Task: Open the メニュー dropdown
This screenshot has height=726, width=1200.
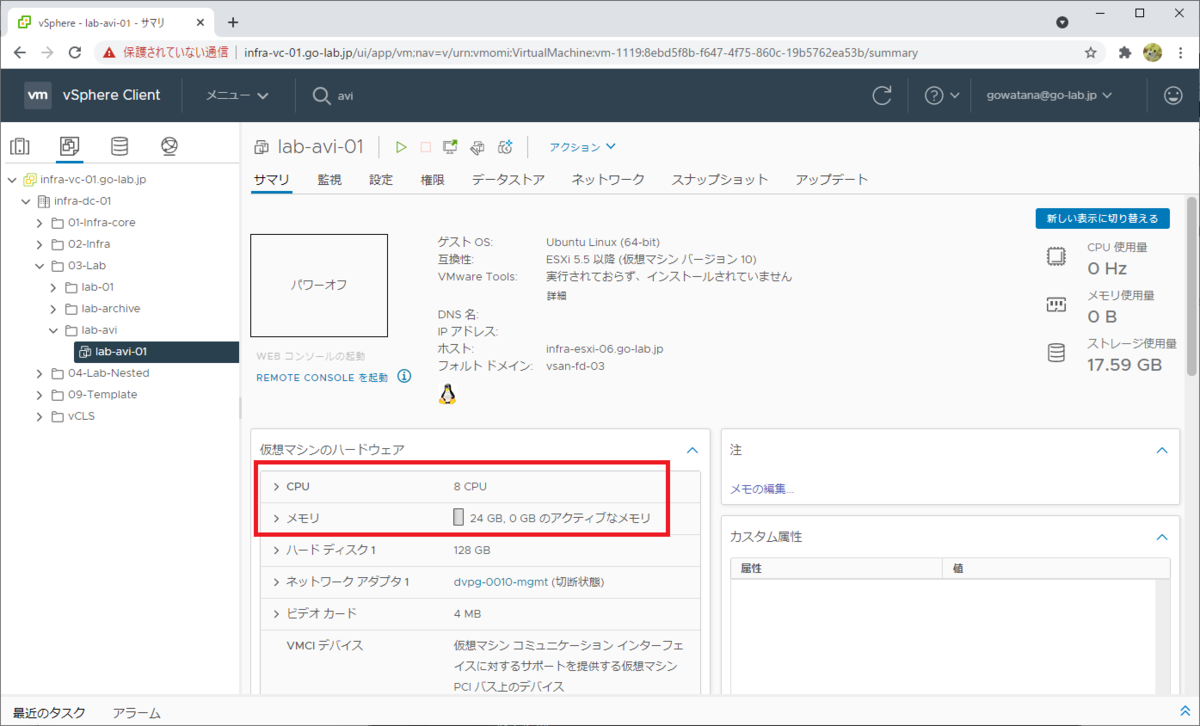Action: coord(237,95)
